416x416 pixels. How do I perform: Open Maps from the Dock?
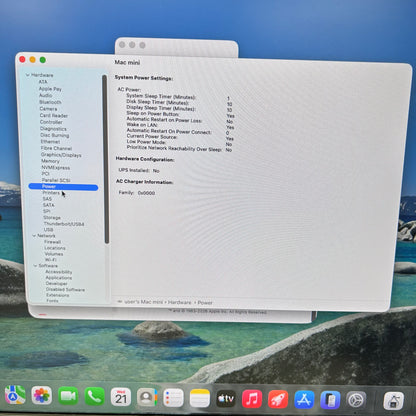click(x=15, y=395)
